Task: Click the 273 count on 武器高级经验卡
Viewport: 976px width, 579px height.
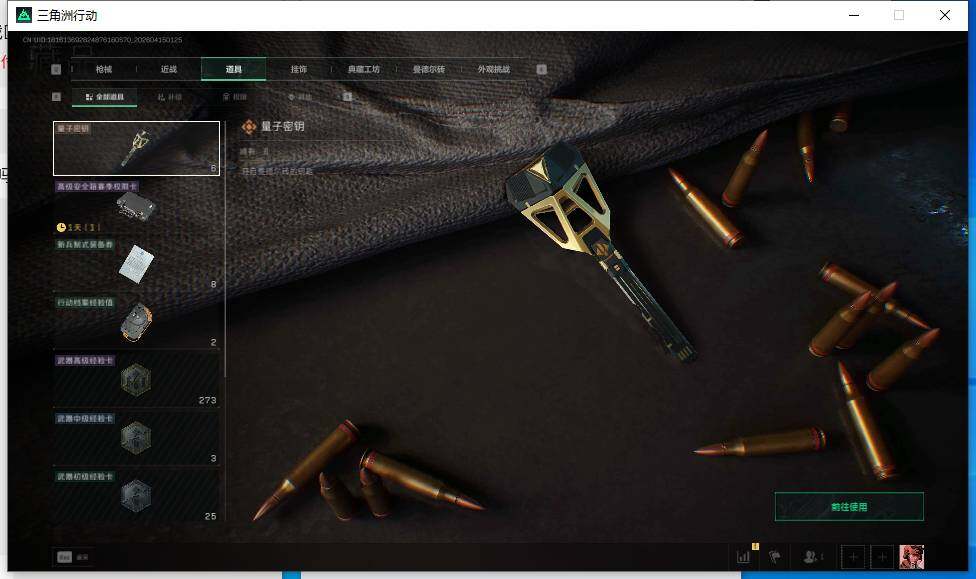Action: point(207,400)
